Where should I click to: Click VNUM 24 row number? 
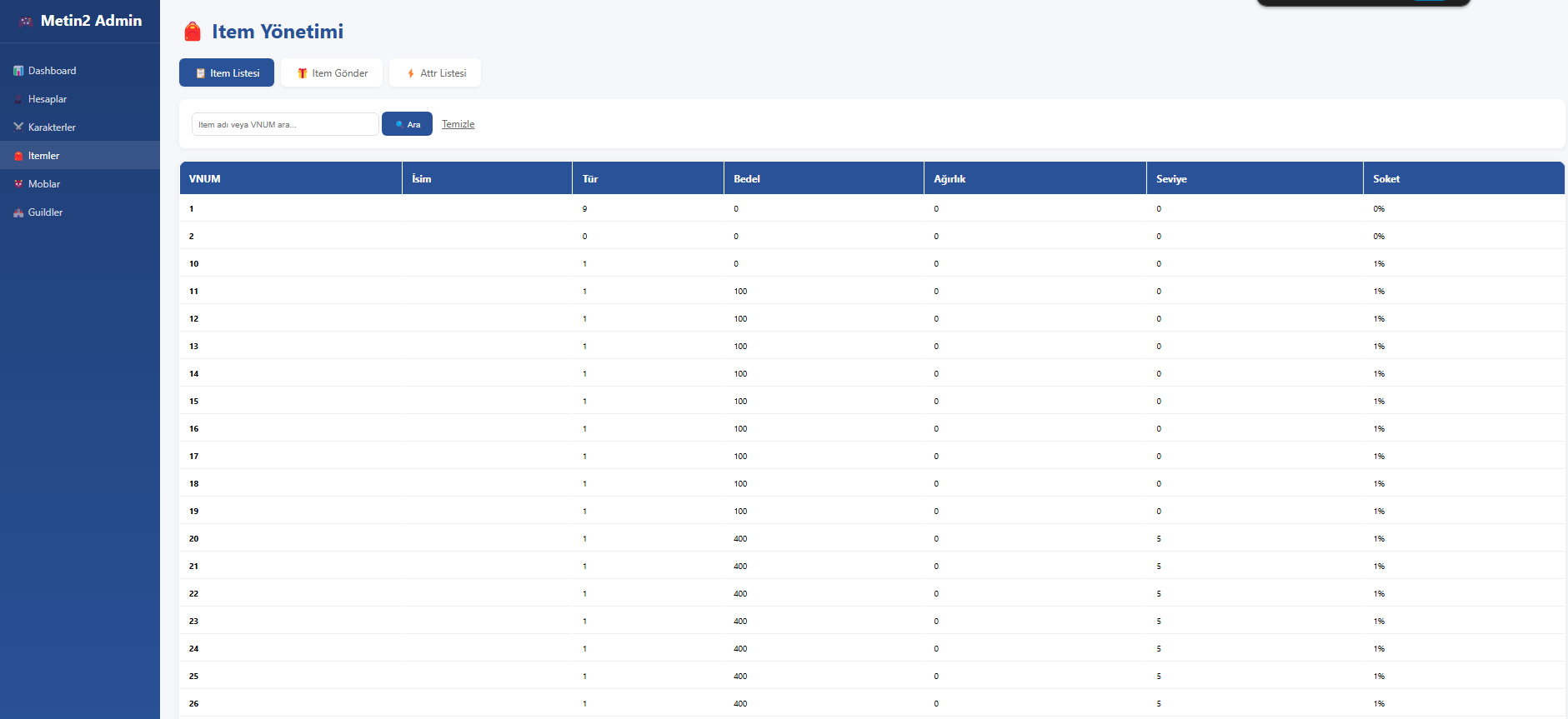tap(194, 649)
